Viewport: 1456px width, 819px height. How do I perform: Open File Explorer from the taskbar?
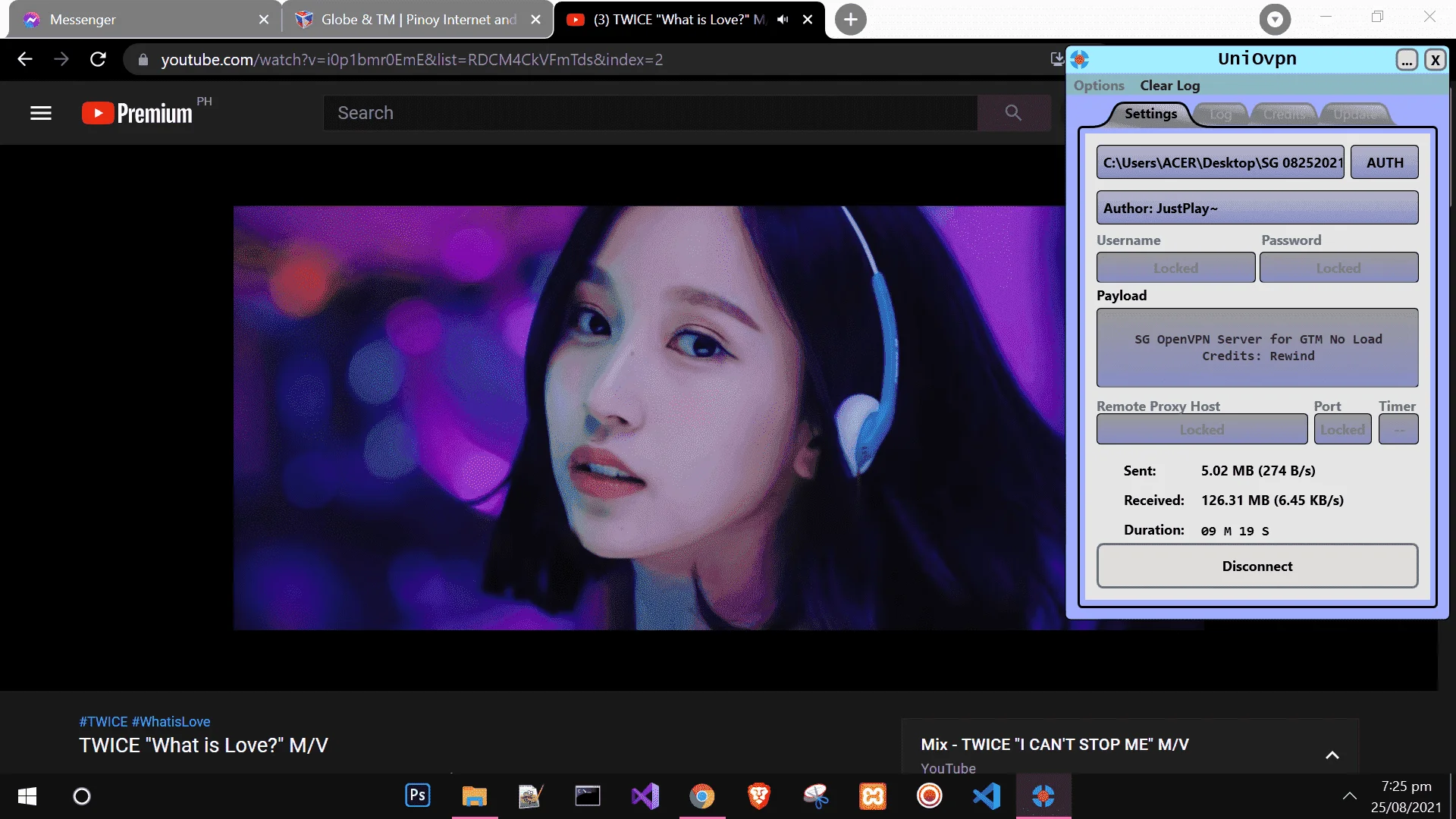pyautogui.click(x=475, y=796)
